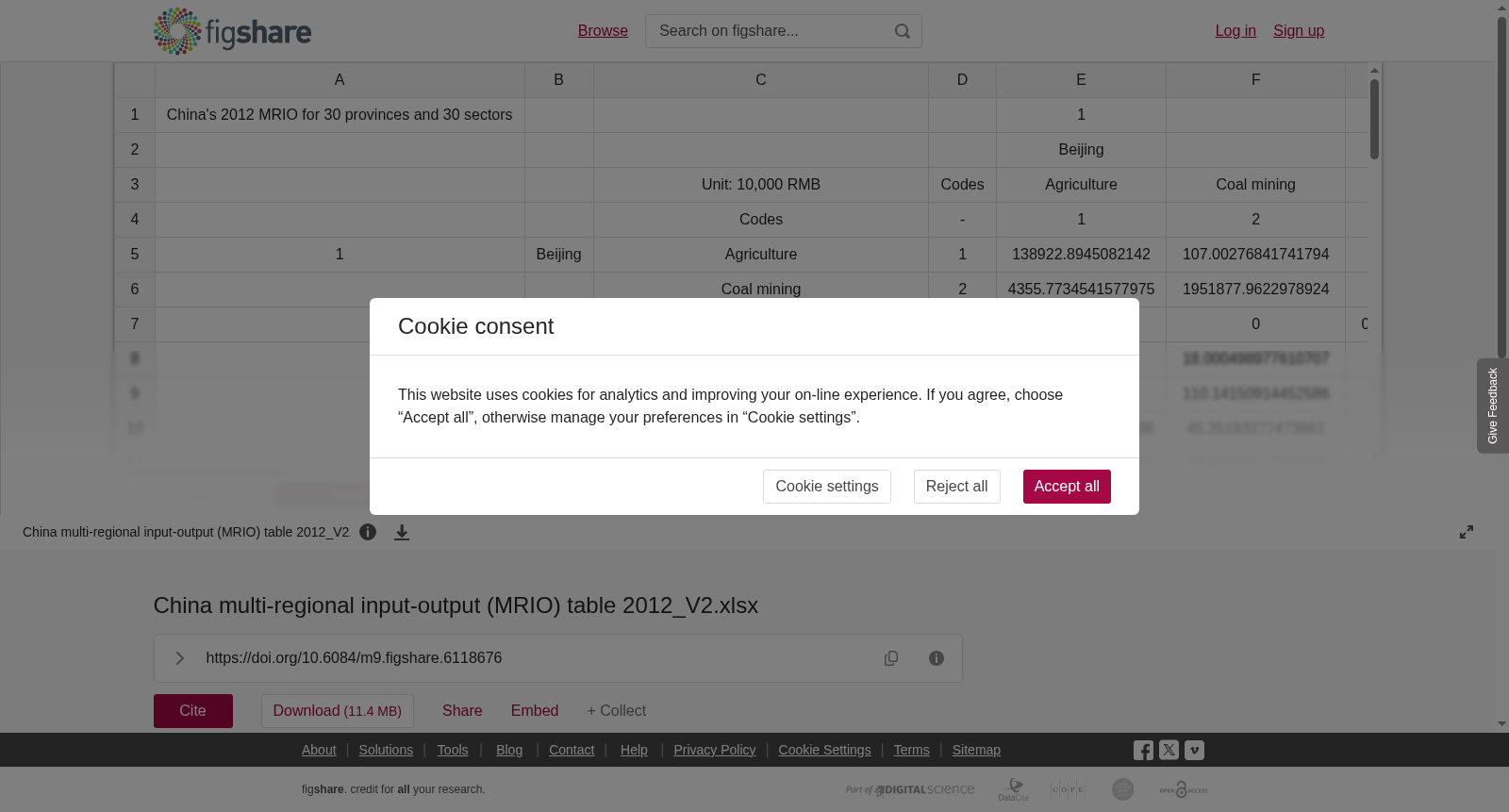Screen dimensions: 1509x812
Task: Open the Privacy Policy footer link
Action: click(715, 750)
